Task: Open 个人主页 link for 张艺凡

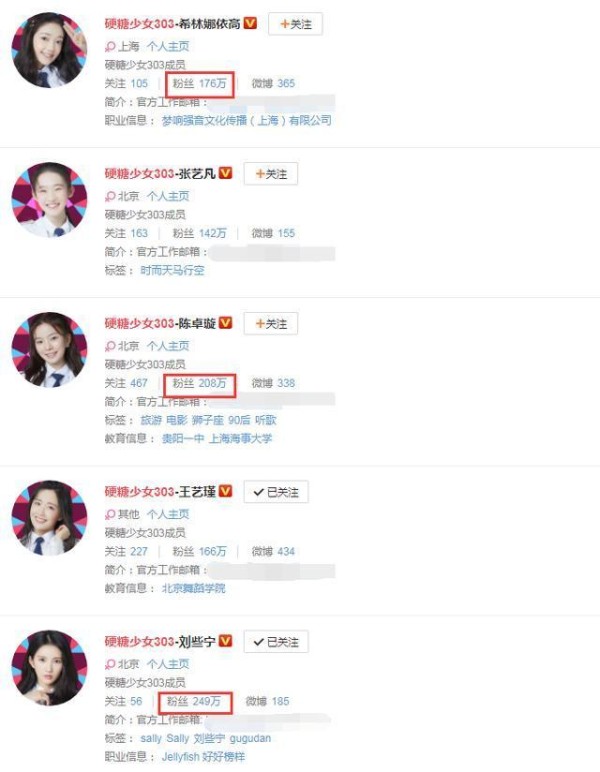Action: tap(168, 196)
